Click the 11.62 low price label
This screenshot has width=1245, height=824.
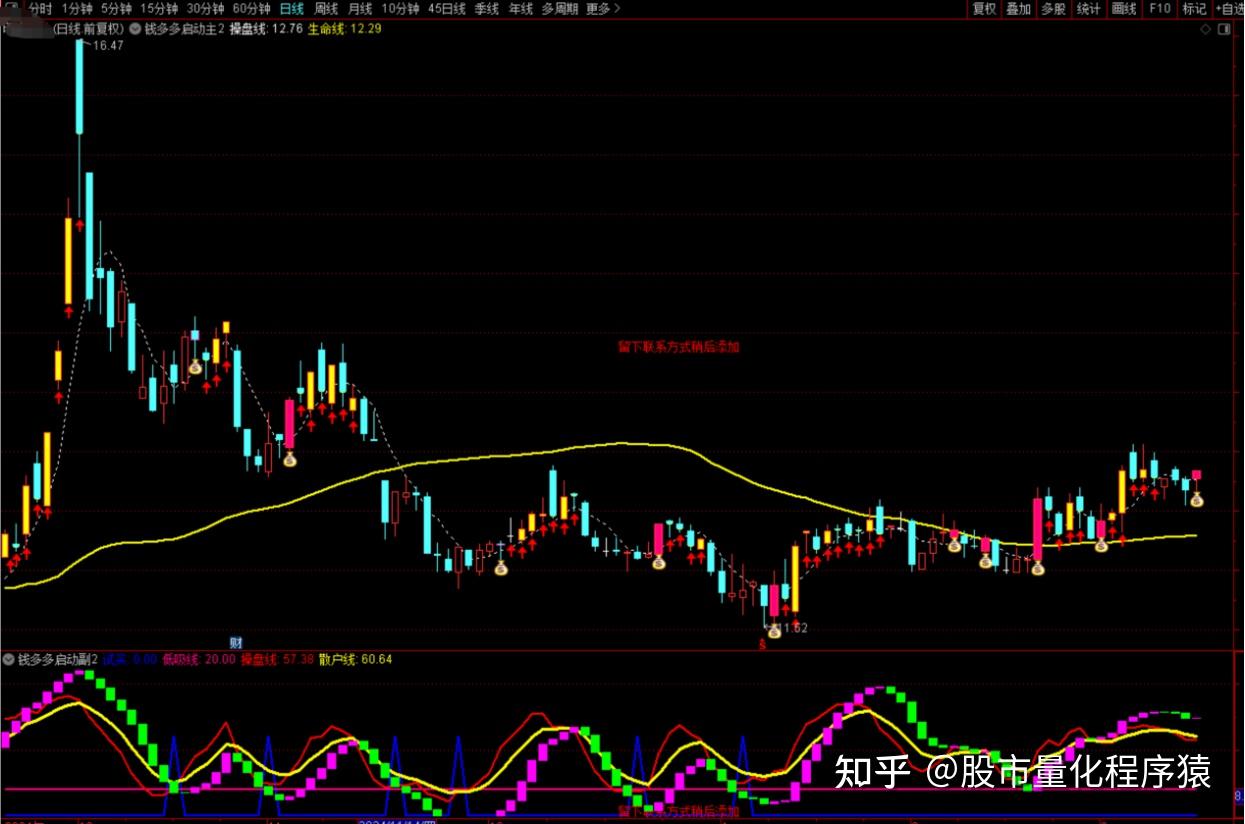point(792,628)
